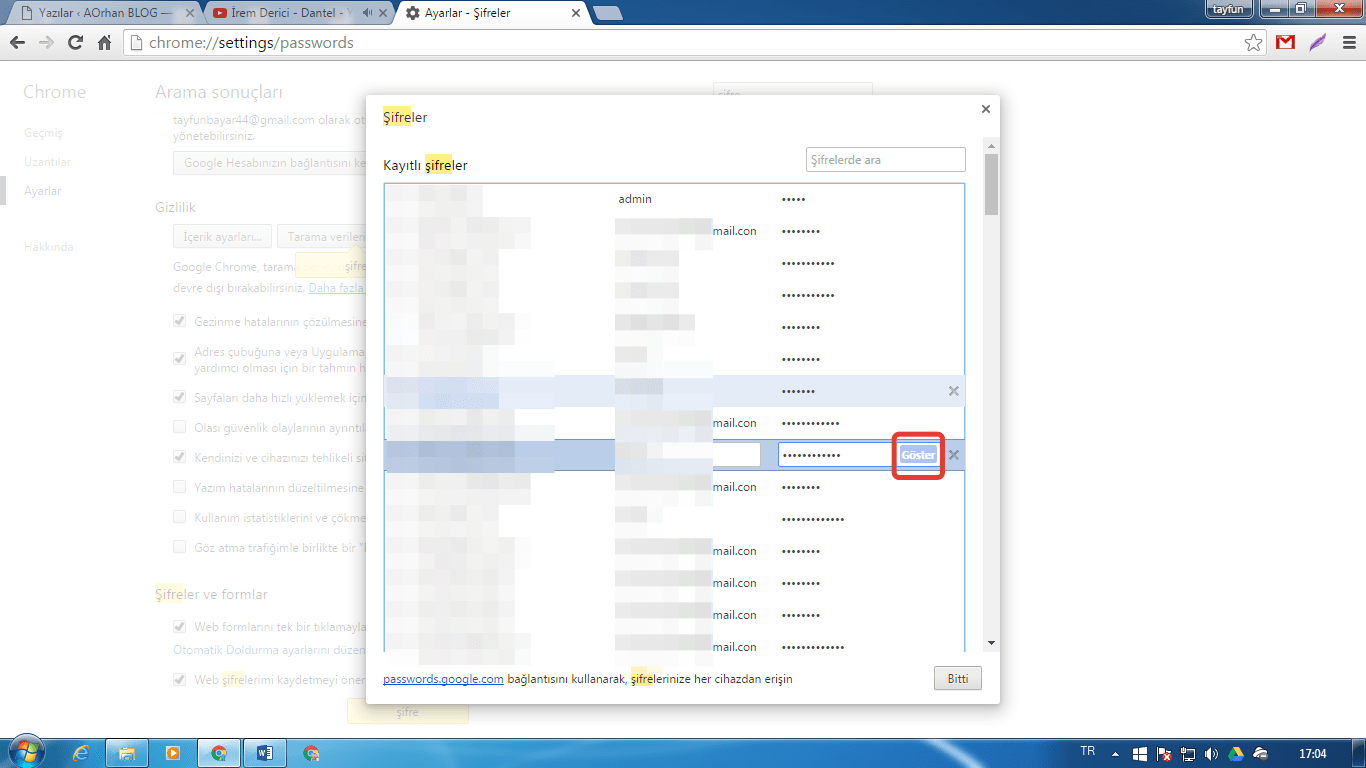Select the row with username 'admin'
Viewport: 1366px width, 768px height.
coord(674,199)
